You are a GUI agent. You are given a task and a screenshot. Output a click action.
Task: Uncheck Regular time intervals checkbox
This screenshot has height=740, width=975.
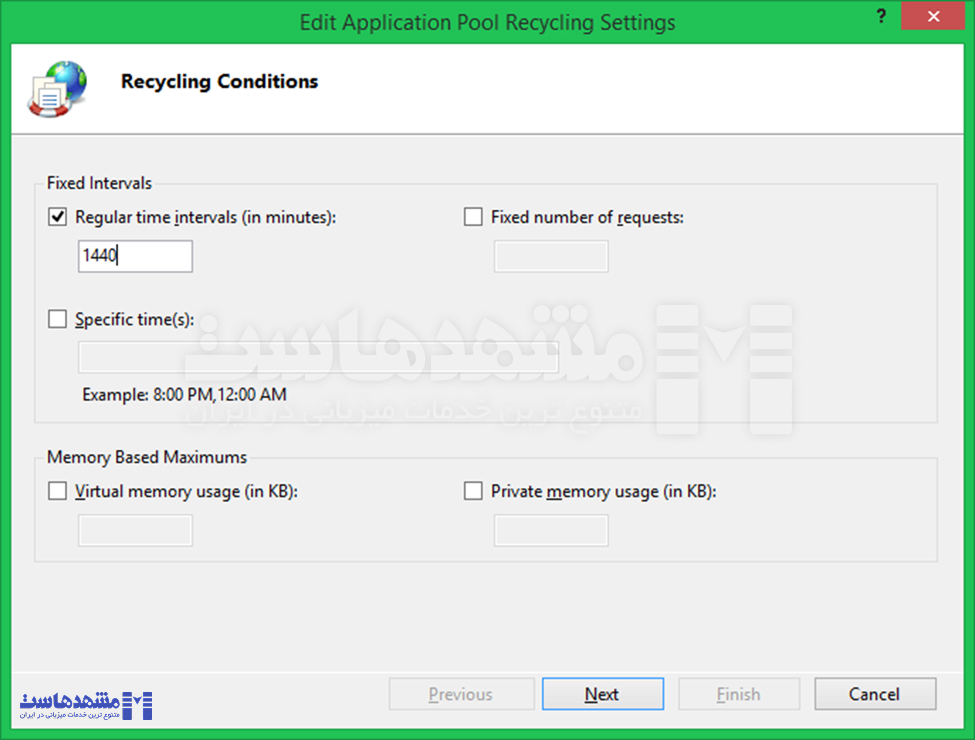[x=57, y=217]
